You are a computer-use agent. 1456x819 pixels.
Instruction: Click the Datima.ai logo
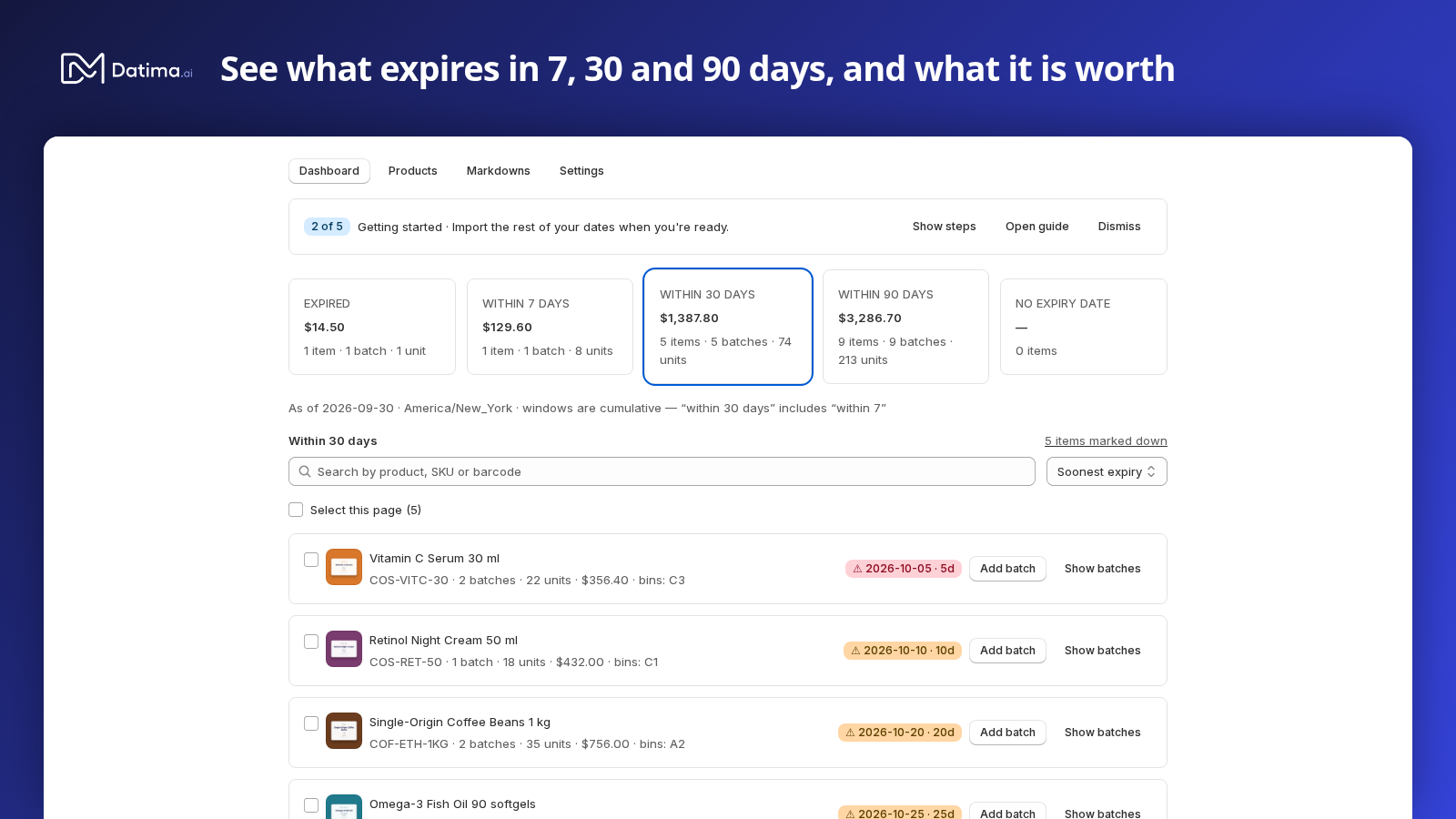tap(126, 69)
